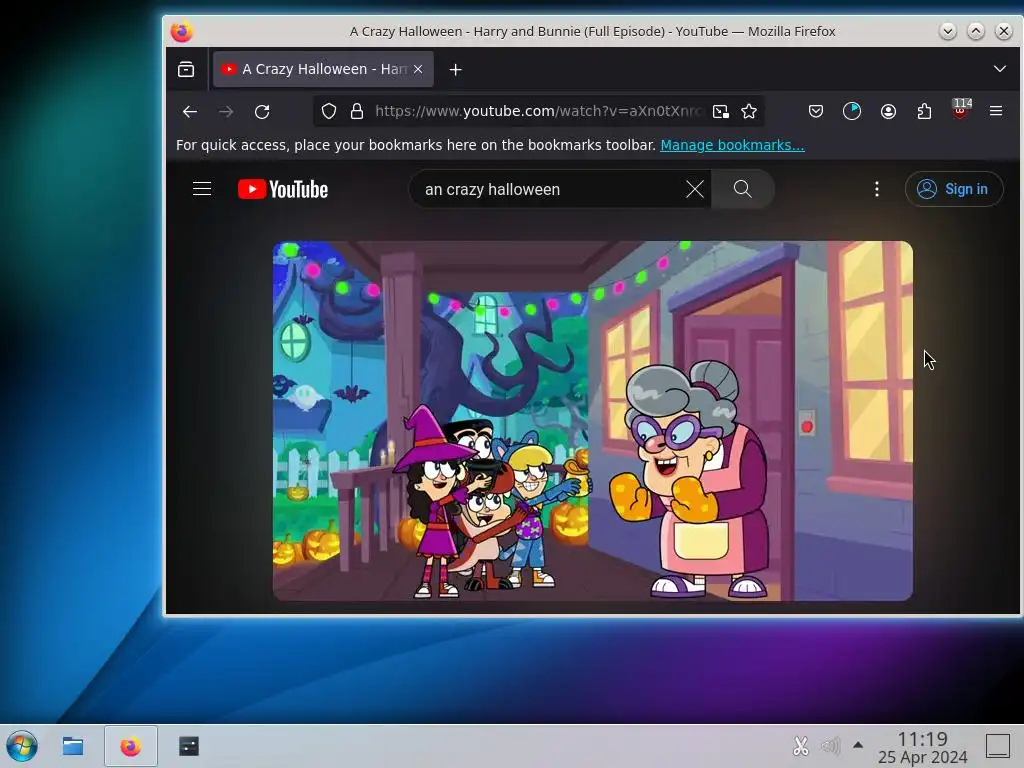Click the uBlock icon showing 114

pos(961,109)
